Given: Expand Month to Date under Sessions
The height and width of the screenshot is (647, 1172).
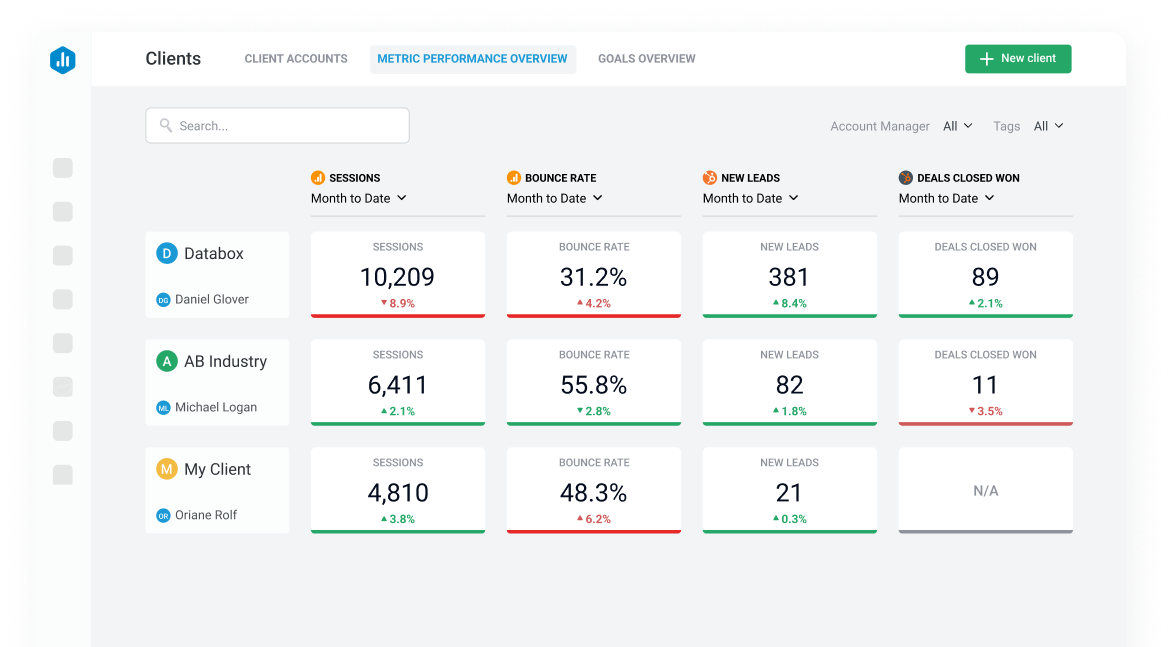Looking at the screenshot, I should tap(358, 198).
